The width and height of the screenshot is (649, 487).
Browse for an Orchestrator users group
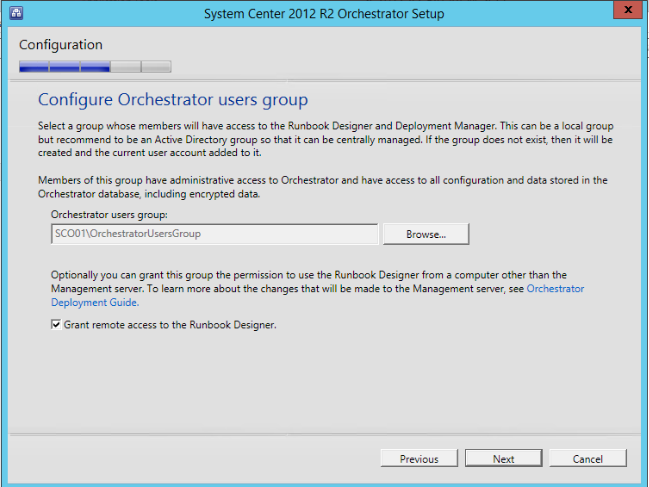pos(425,234)
